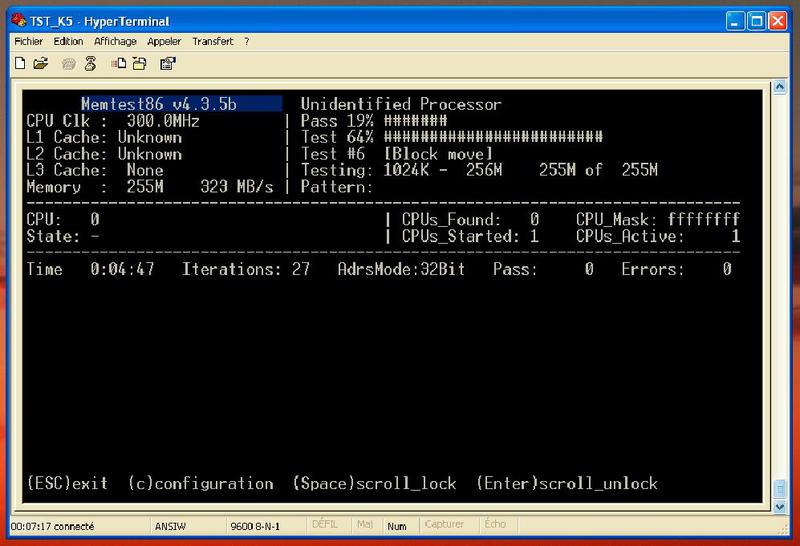Click scrollbar up arrow

pyautogui.click(x=780, y=87)
